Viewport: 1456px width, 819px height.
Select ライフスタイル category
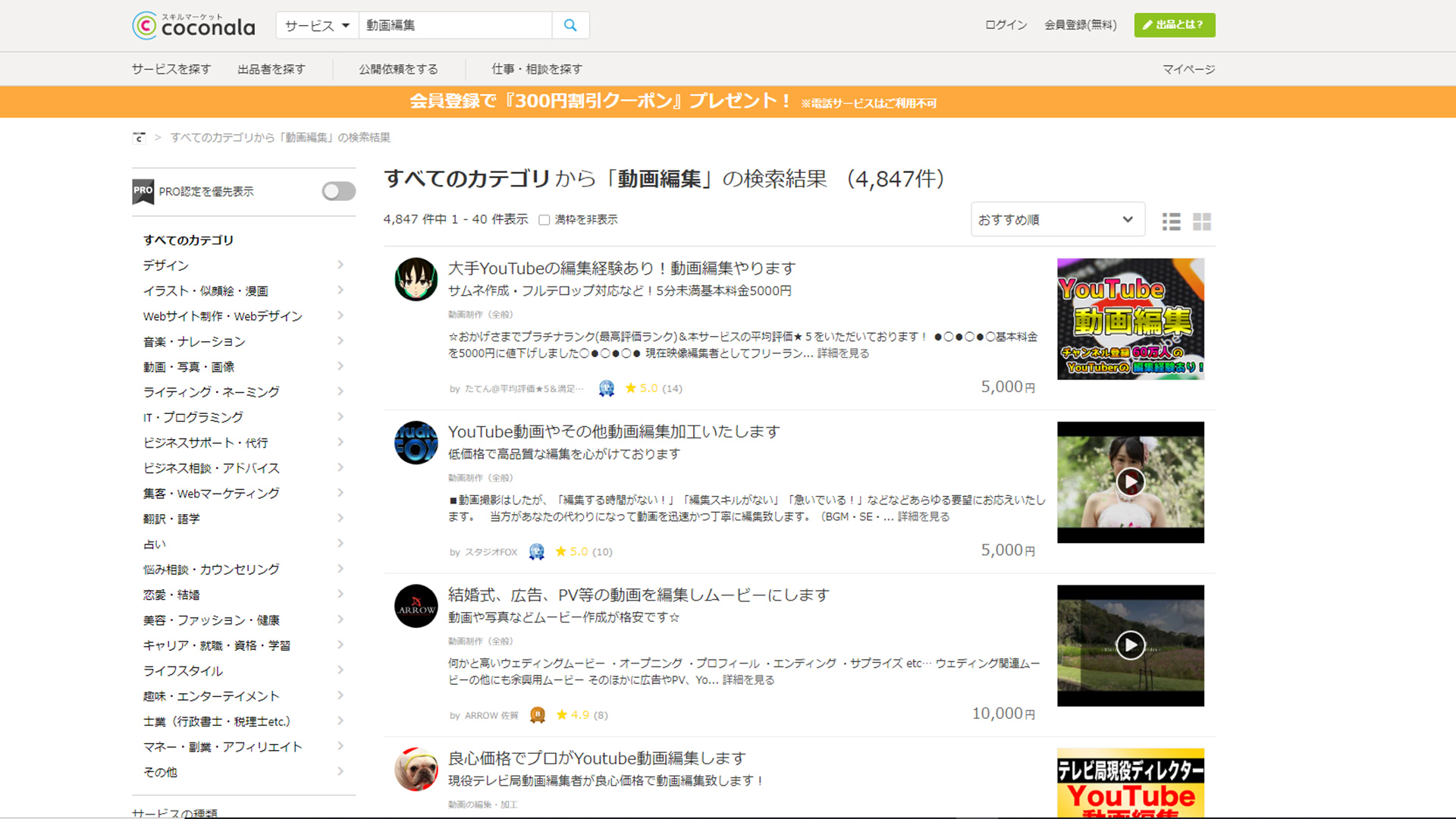pyautogui.click(x=183, y=671)
